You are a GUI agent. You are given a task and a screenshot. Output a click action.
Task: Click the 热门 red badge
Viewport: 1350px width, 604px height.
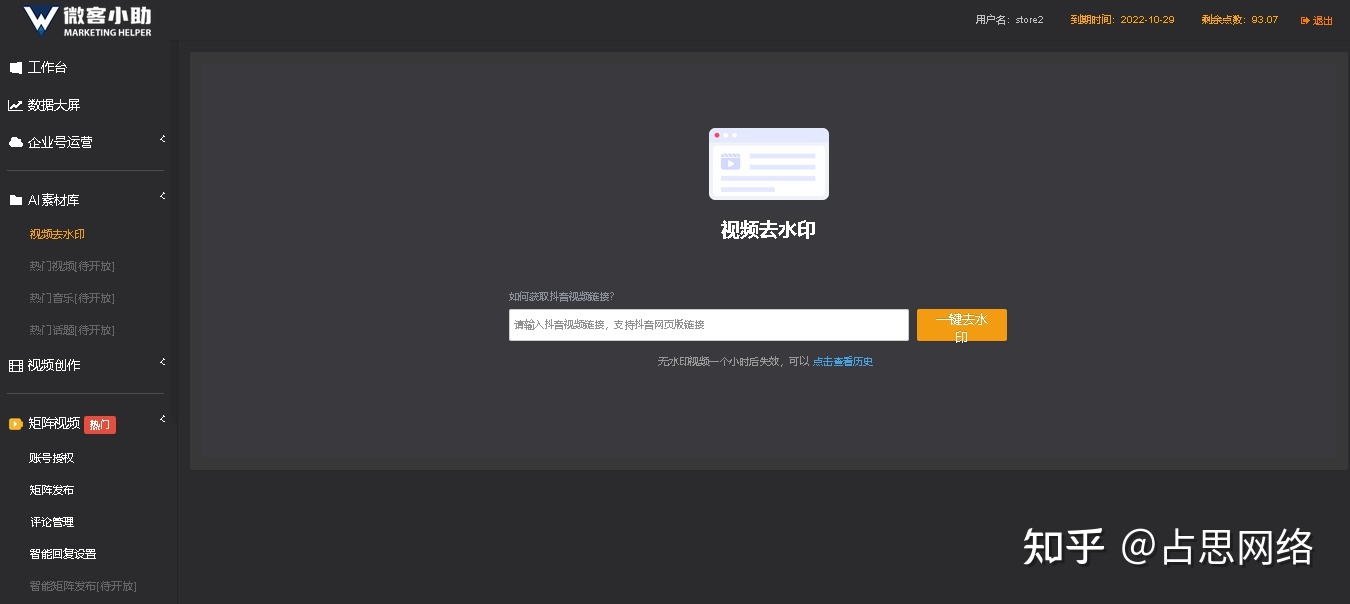(100, 425)
